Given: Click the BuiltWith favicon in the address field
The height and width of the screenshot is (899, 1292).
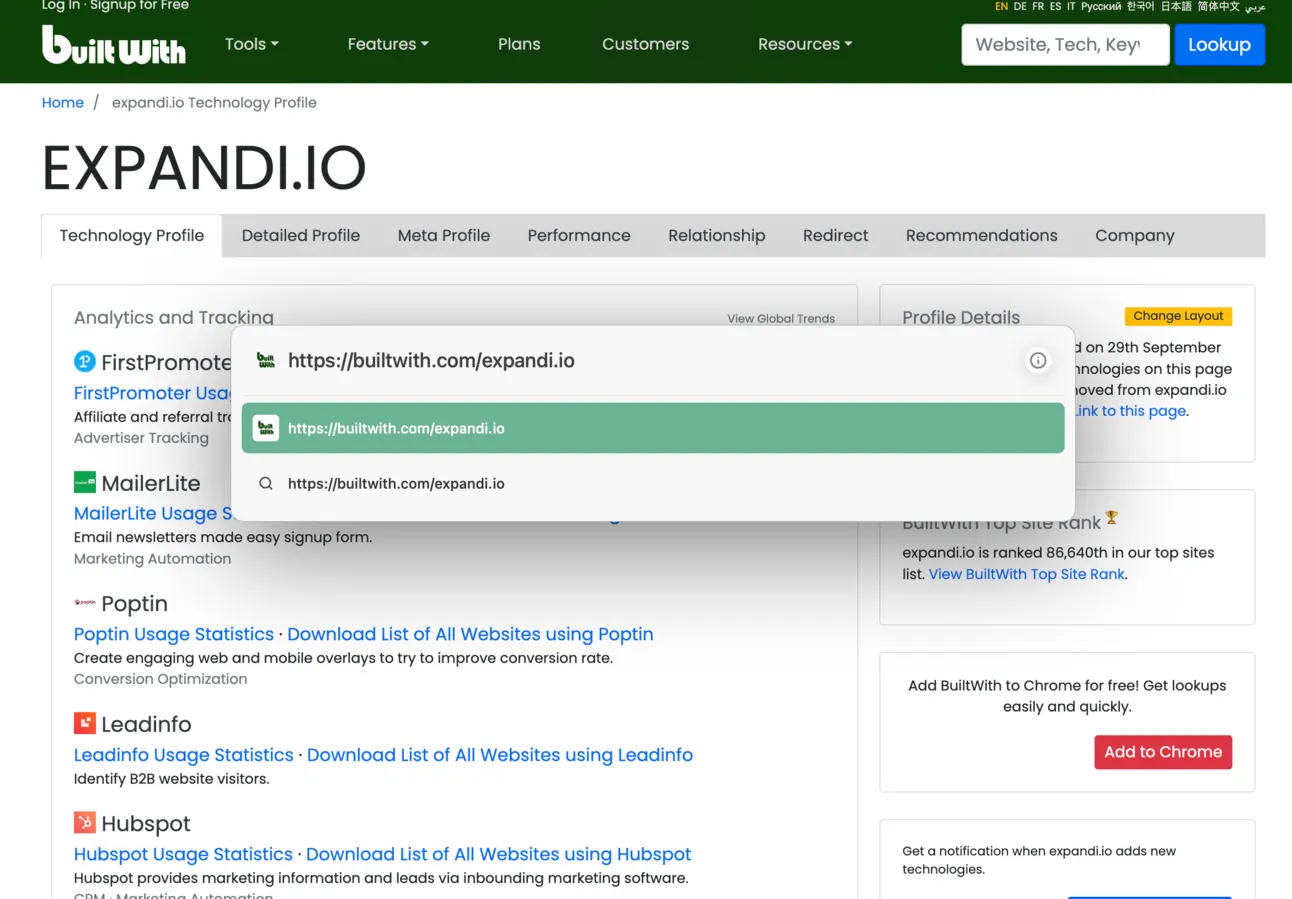Looking at the screenshot, I should pyautogui.click(x=266, y=361).
